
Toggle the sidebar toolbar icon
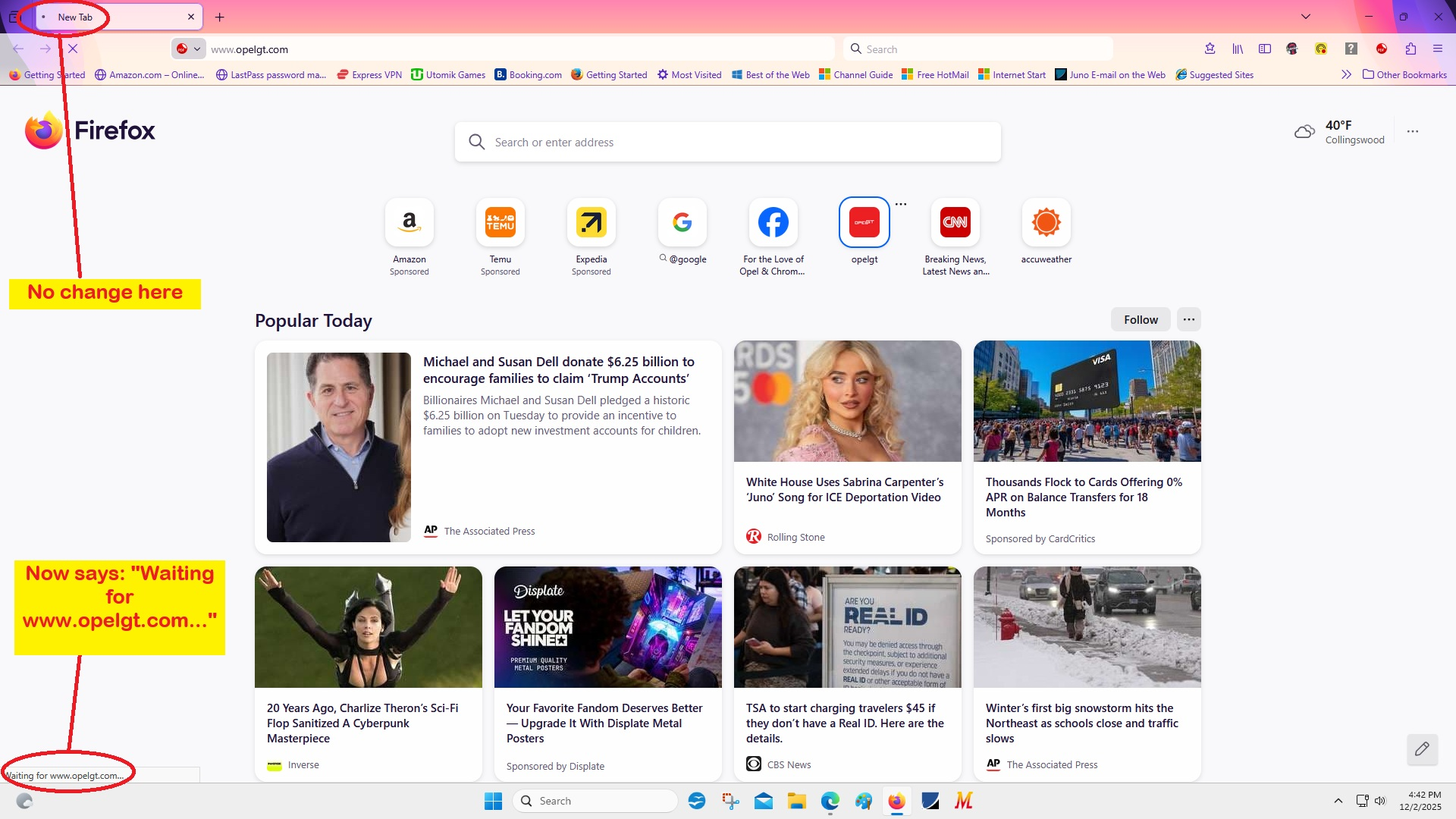pos(1265,49)
